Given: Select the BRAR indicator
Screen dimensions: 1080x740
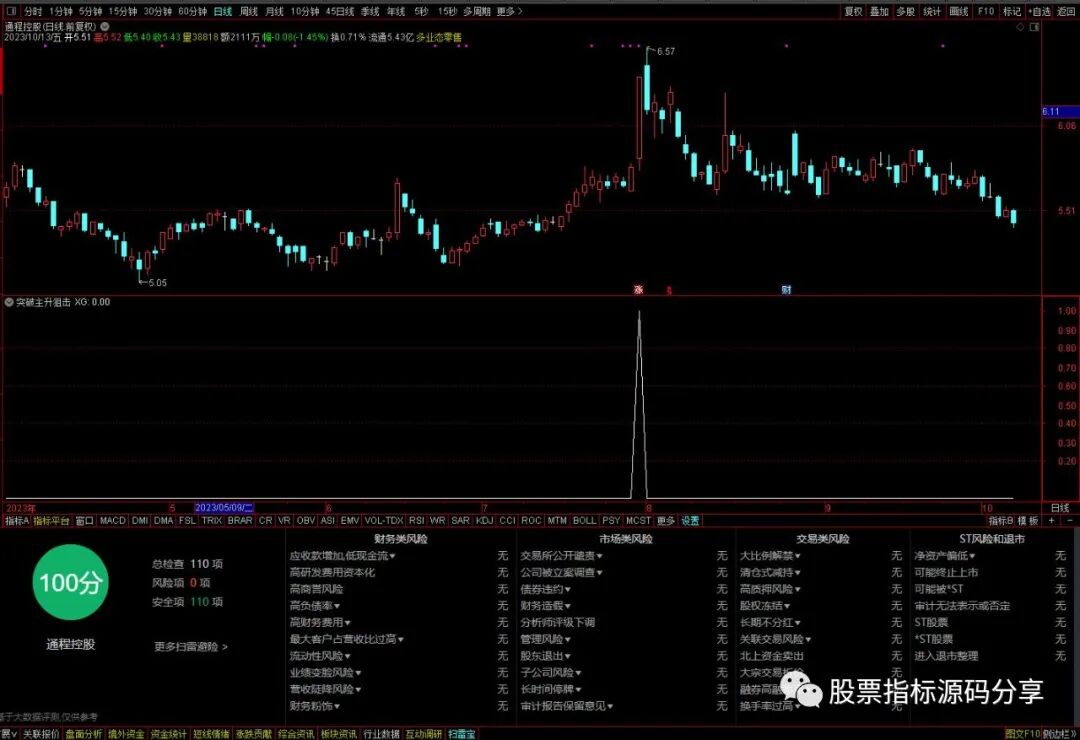Looking at the screenshot, I should point(240,521).
